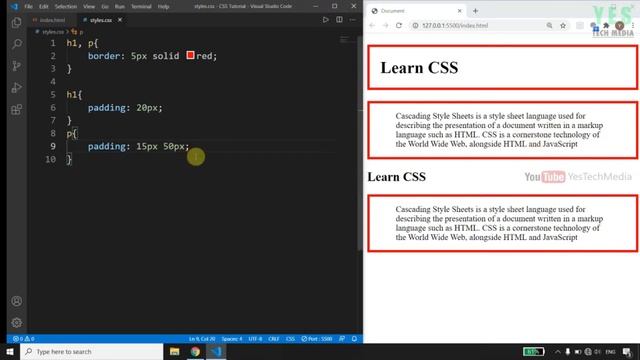
Task: Reload the page in Chrome
Action: pyautogui.click(x=399, y=25)
